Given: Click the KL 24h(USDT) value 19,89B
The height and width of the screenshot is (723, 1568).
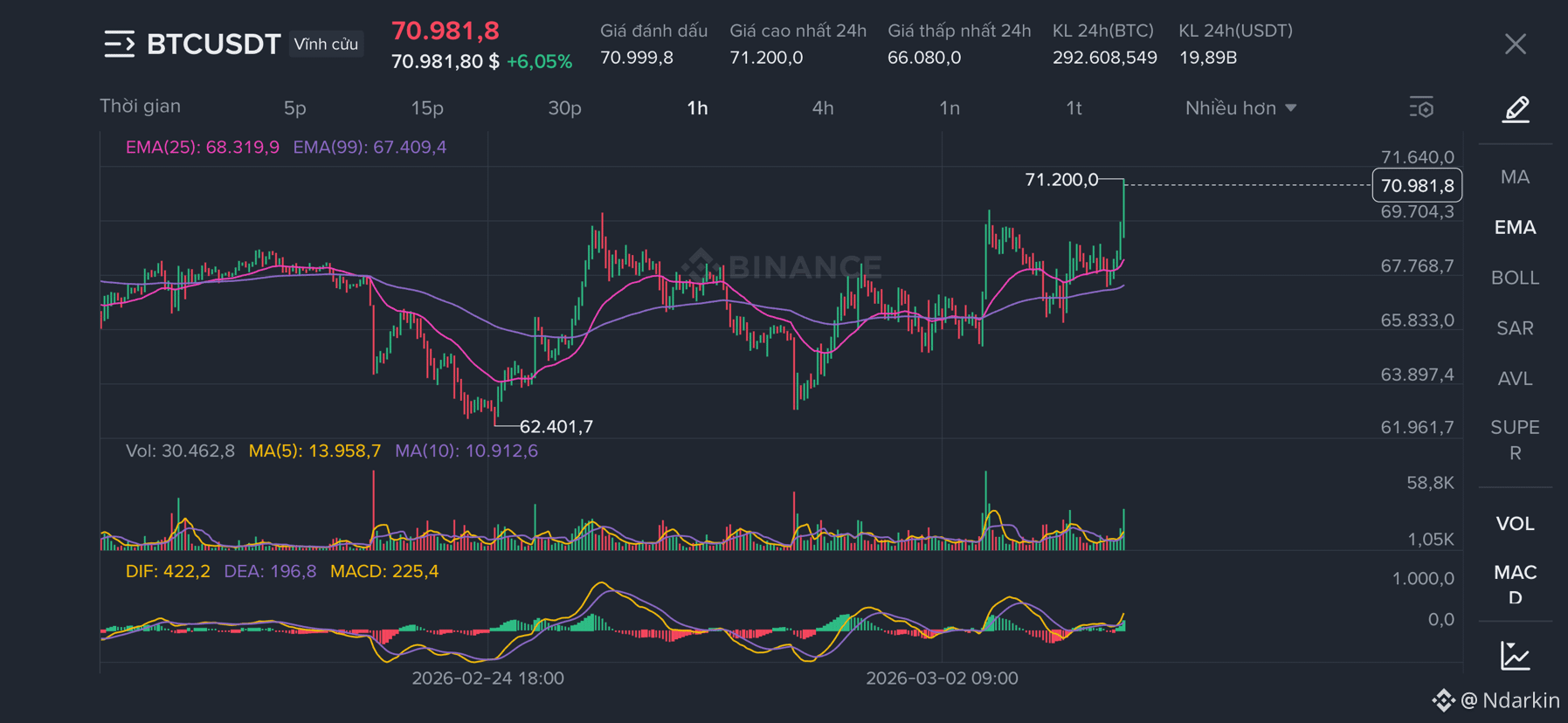Looking at the screenshot, I should coord(1208,58).
